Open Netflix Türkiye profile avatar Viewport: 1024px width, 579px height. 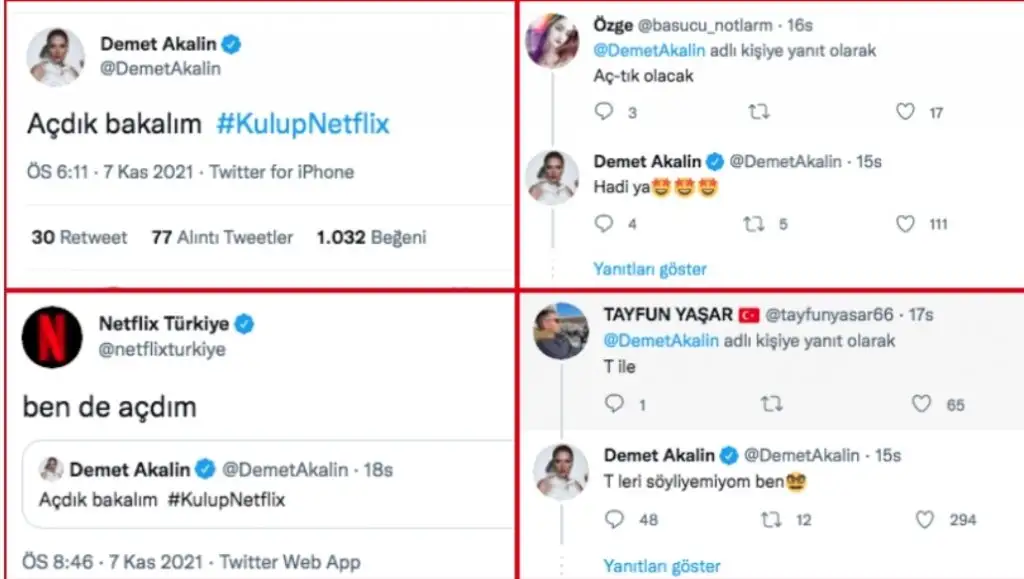pos(52,336)
